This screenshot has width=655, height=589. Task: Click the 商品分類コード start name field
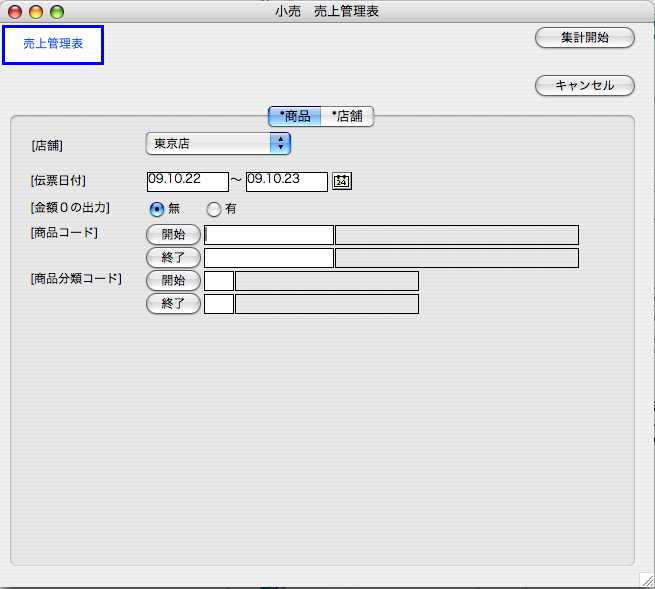coord(327,281)
